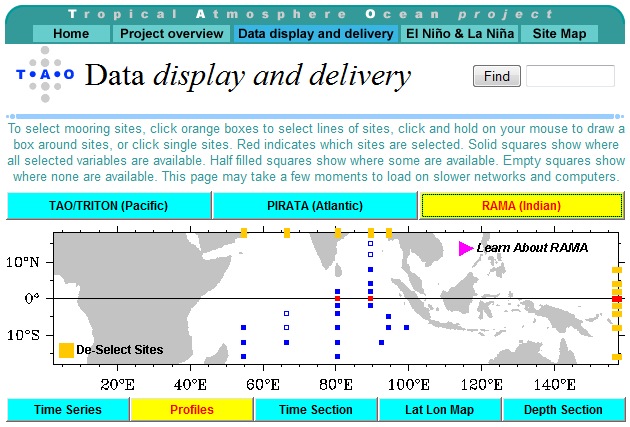Click orange box selecting the 90°E line
This screenshot has width=630, height=427.
point(371,233)
